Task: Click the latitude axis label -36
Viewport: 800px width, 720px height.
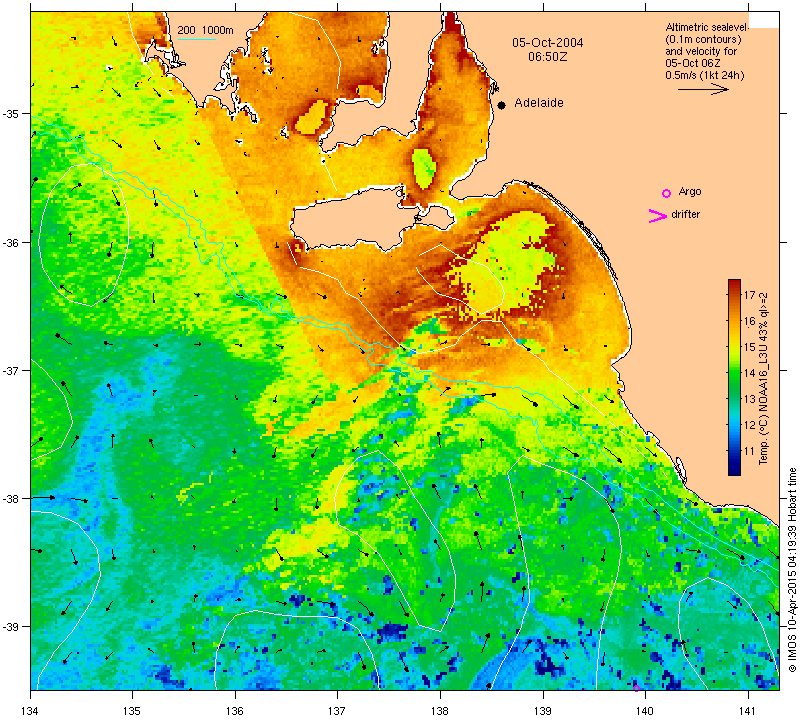Action: point(11,242)
